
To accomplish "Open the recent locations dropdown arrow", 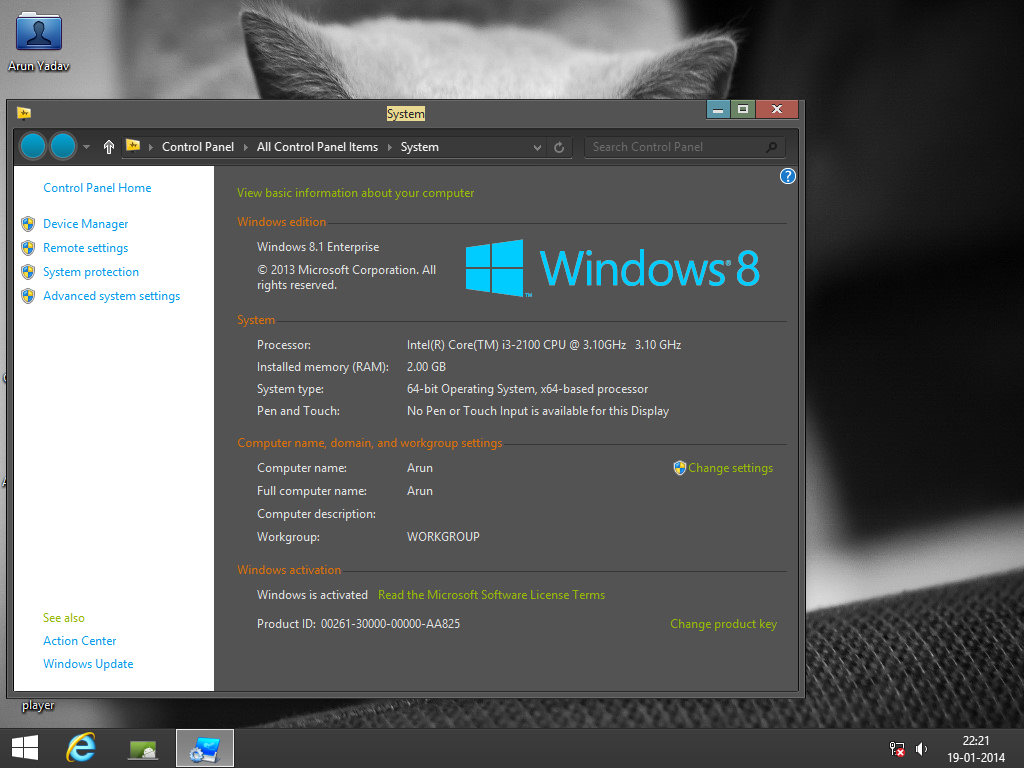I will (x=86, y=147).
